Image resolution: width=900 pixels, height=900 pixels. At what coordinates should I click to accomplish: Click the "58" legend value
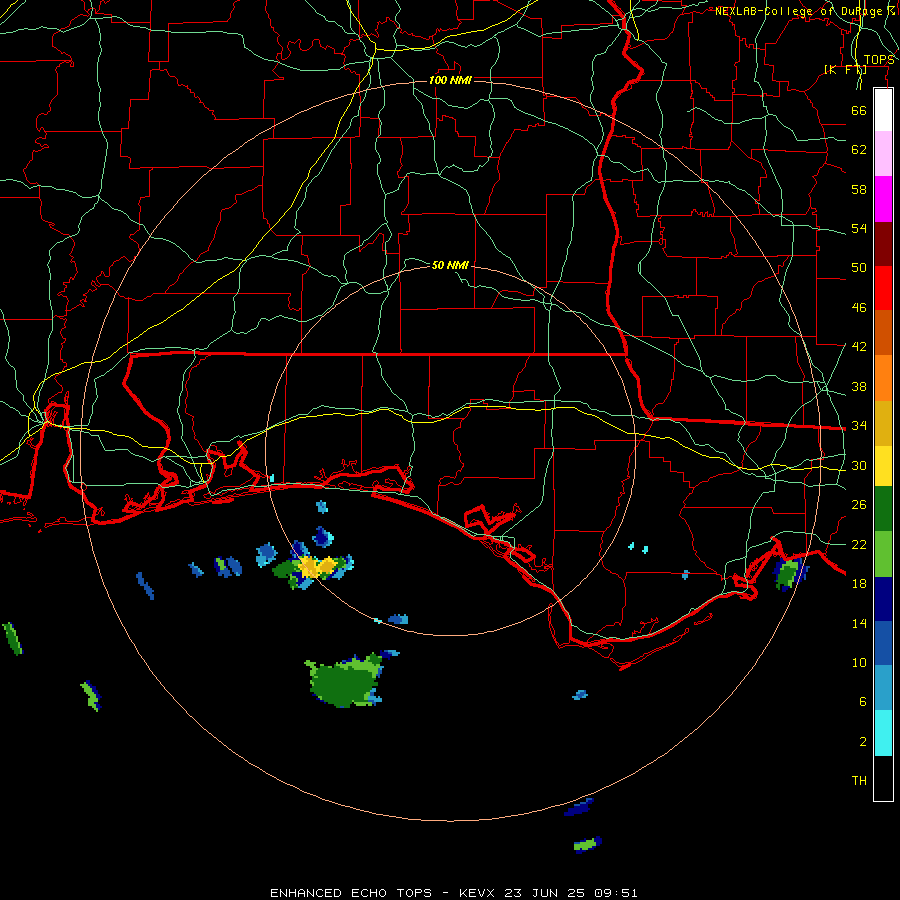click(859, 189)
